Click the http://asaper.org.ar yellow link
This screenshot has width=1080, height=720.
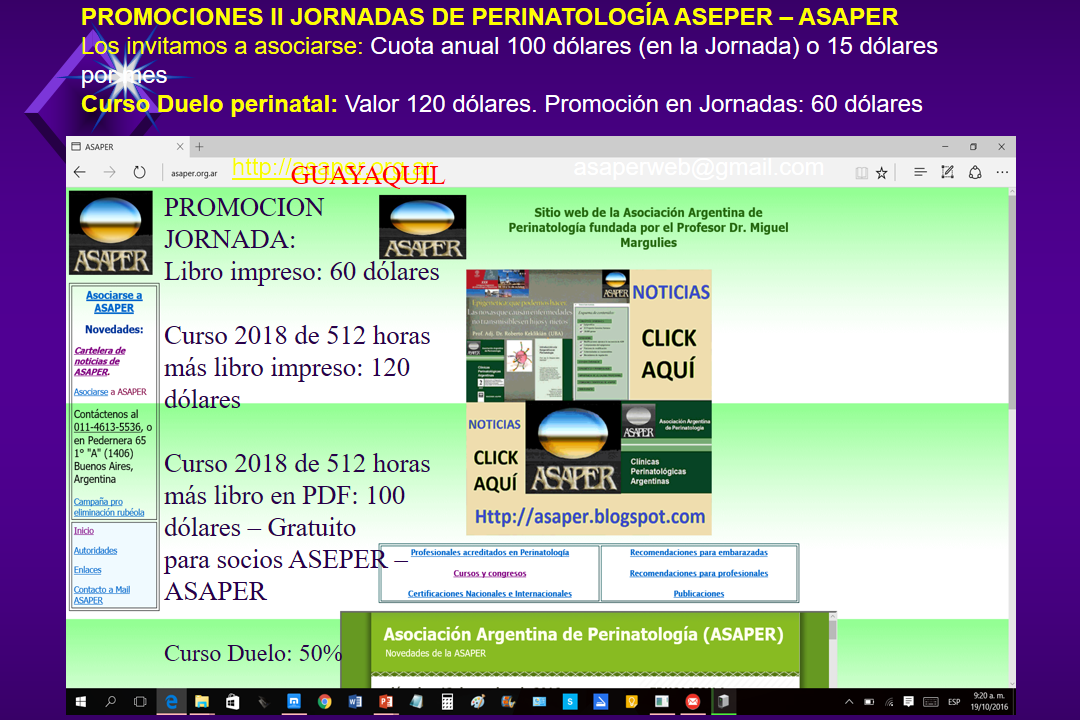333,167
